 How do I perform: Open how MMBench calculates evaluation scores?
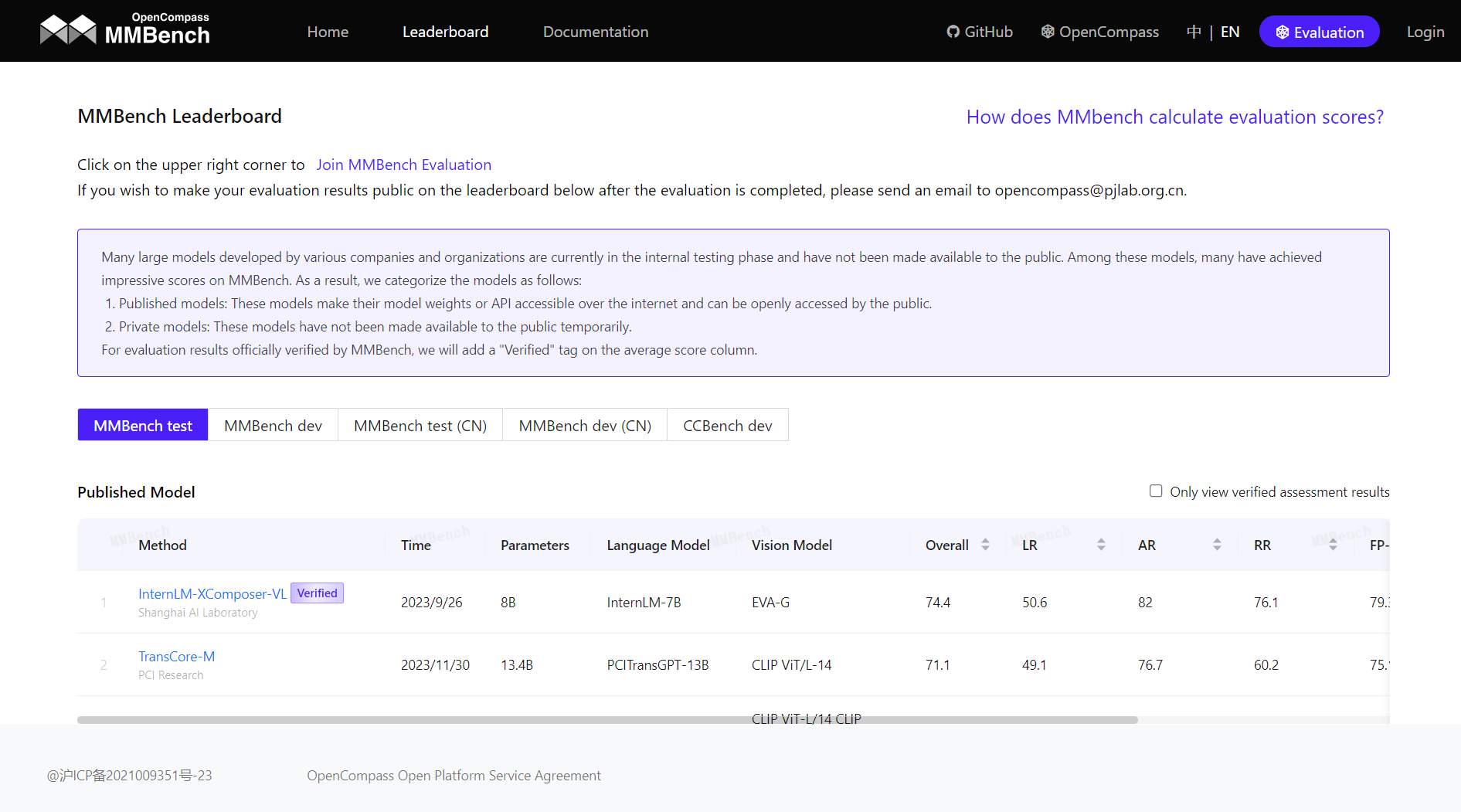[x=1174, y=117]
